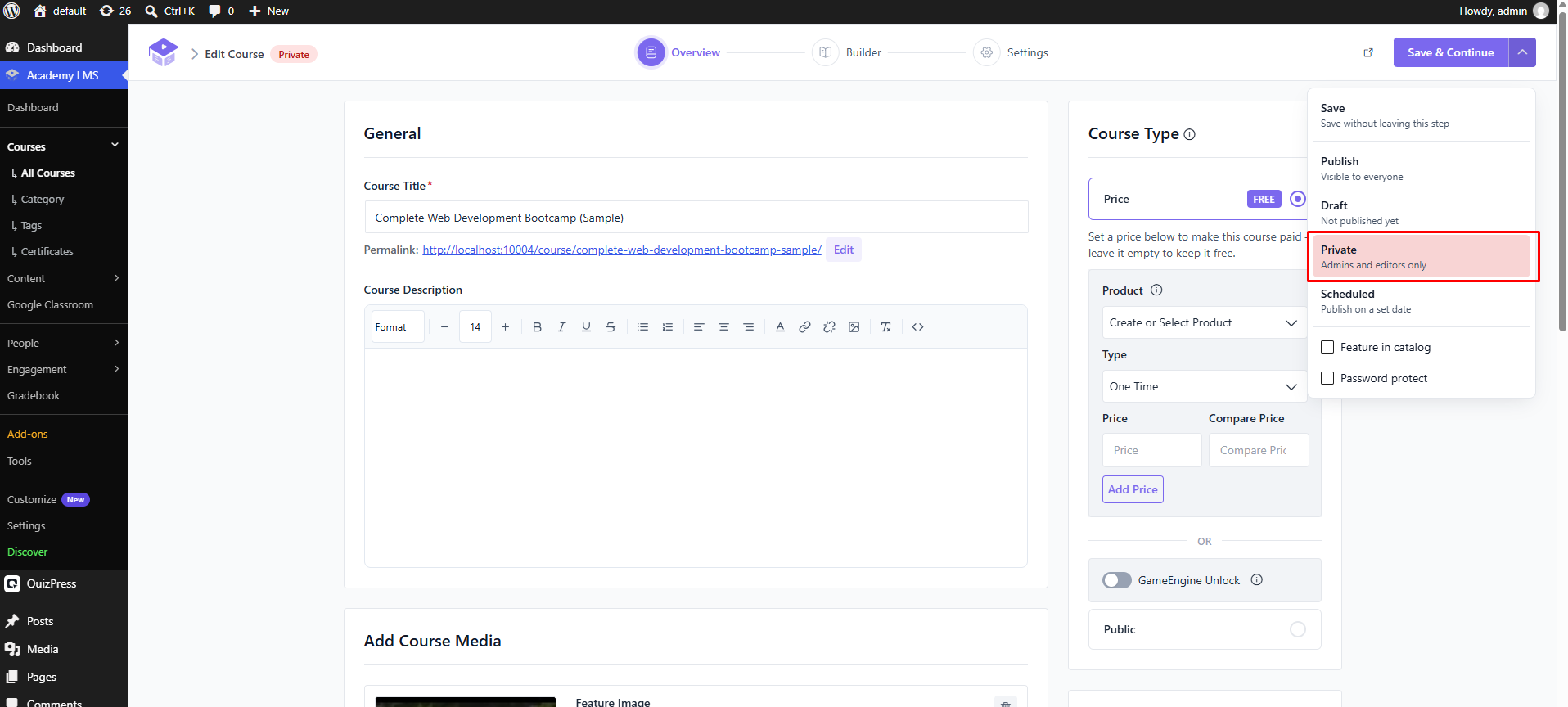
Task: Apply strikethrough formatting
Action: [x=611, y=326]
